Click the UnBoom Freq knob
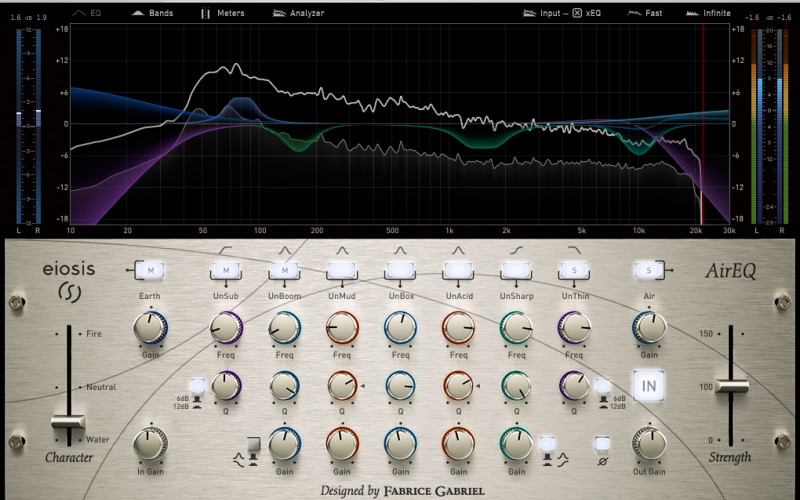 click(285, 328)
